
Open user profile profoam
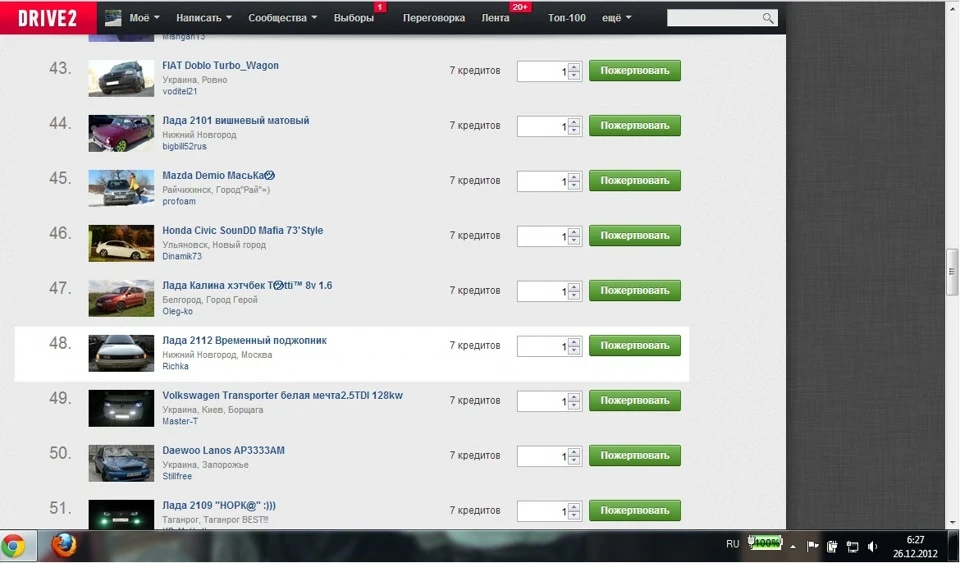pyautogui.click(x=179, y=202)
